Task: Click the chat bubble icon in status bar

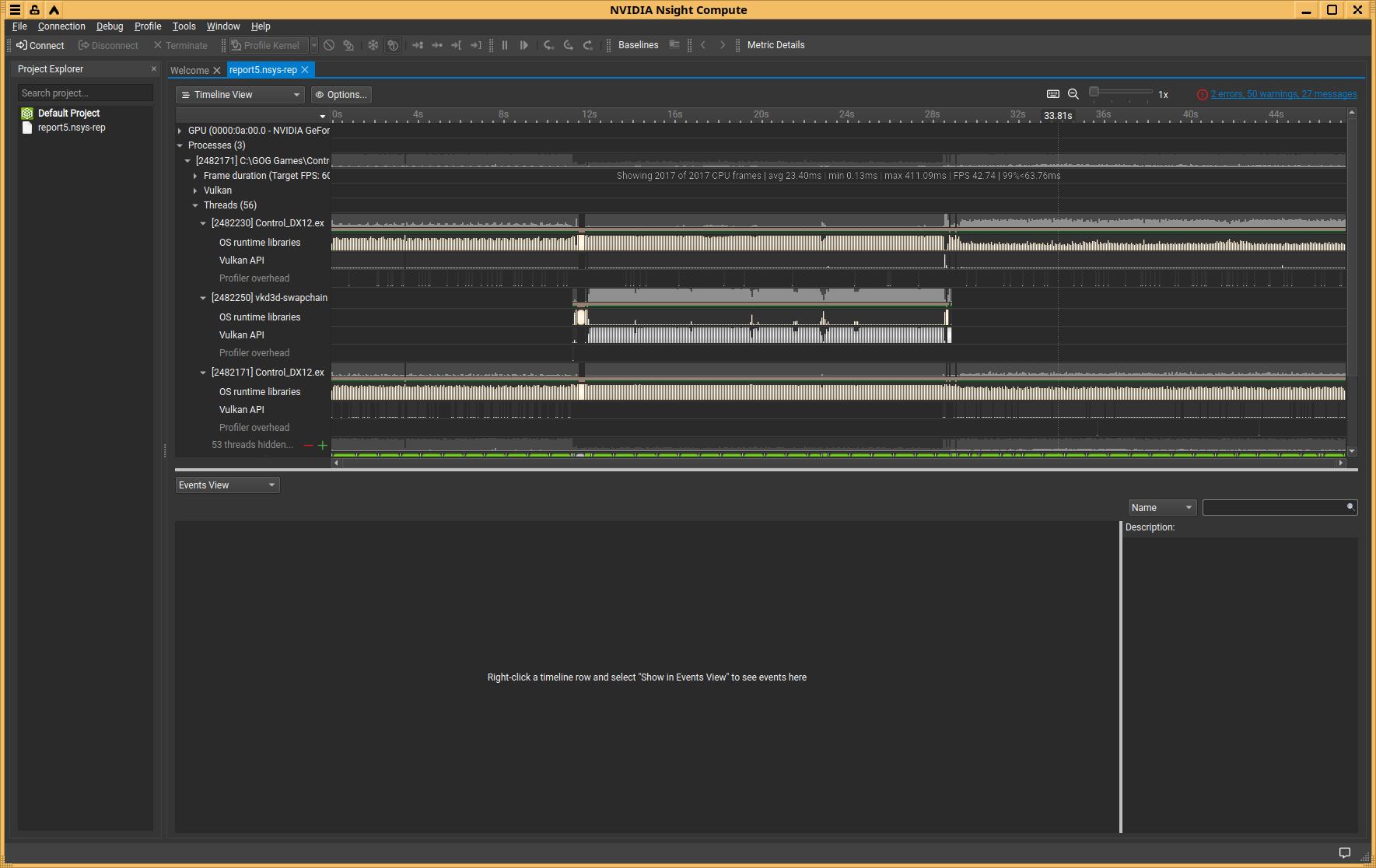Action: pyautogui.click(x=1344, y=852)
